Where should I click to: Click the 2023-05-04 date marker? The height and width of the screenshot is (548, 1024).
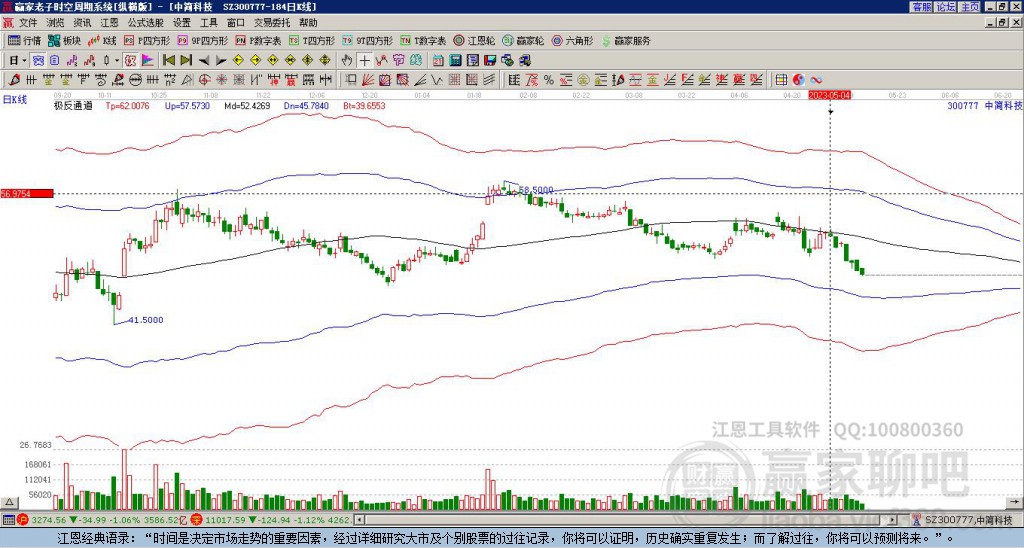(x=829, y=95)
